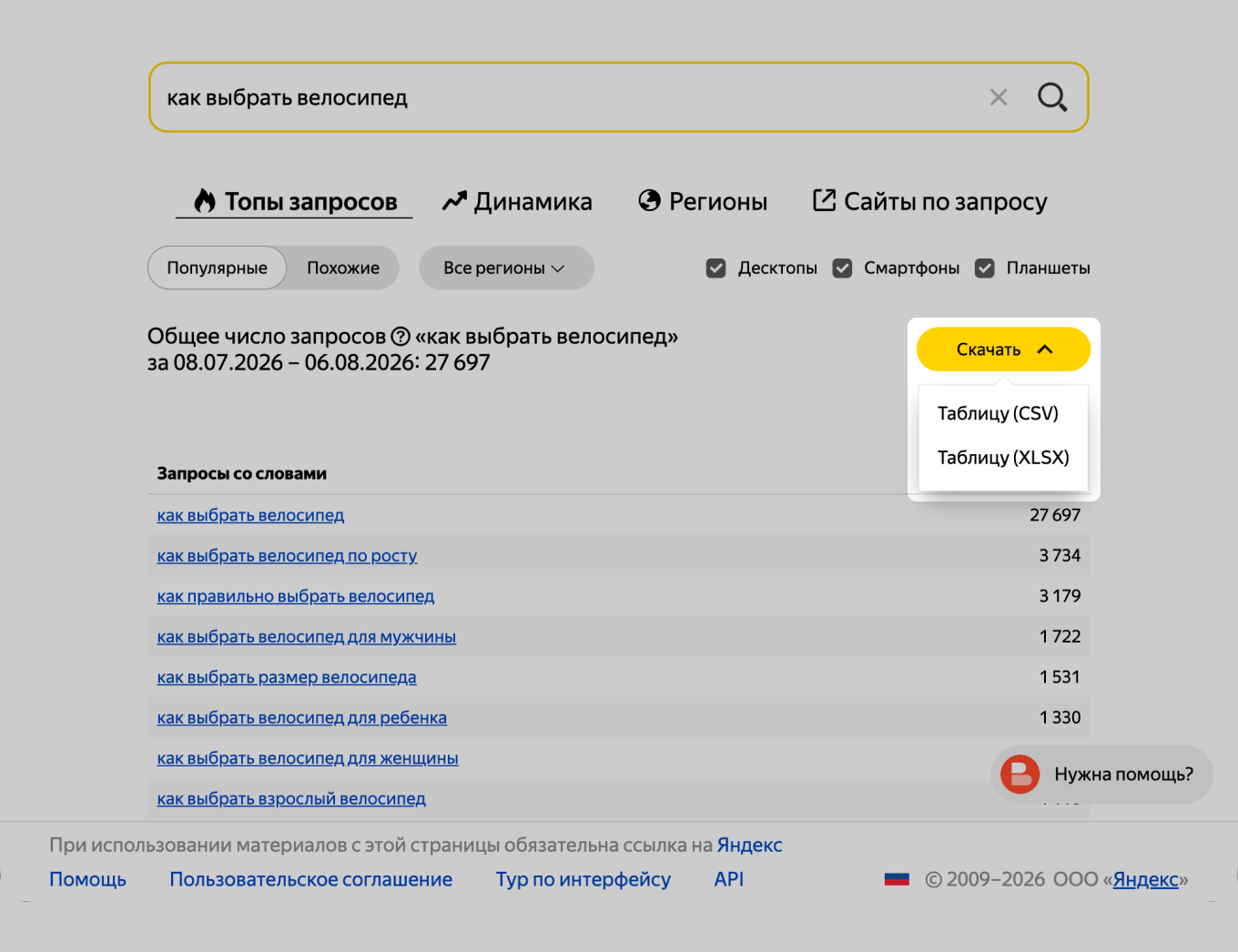The image size is (1238, 952).
Task: Open the Топы запросов tab
Action: tap(294, 201)
